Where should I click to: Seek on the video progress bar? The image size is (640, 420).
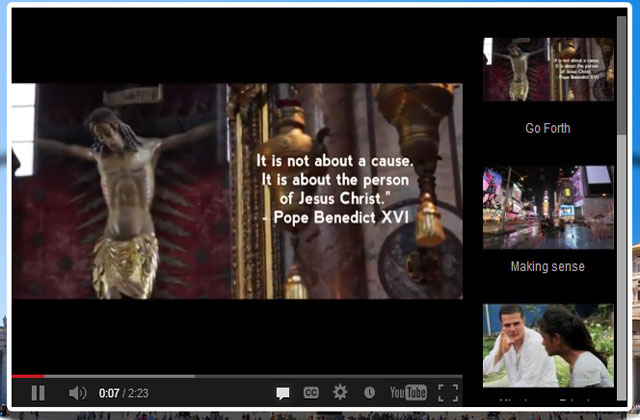click(237, 376)
